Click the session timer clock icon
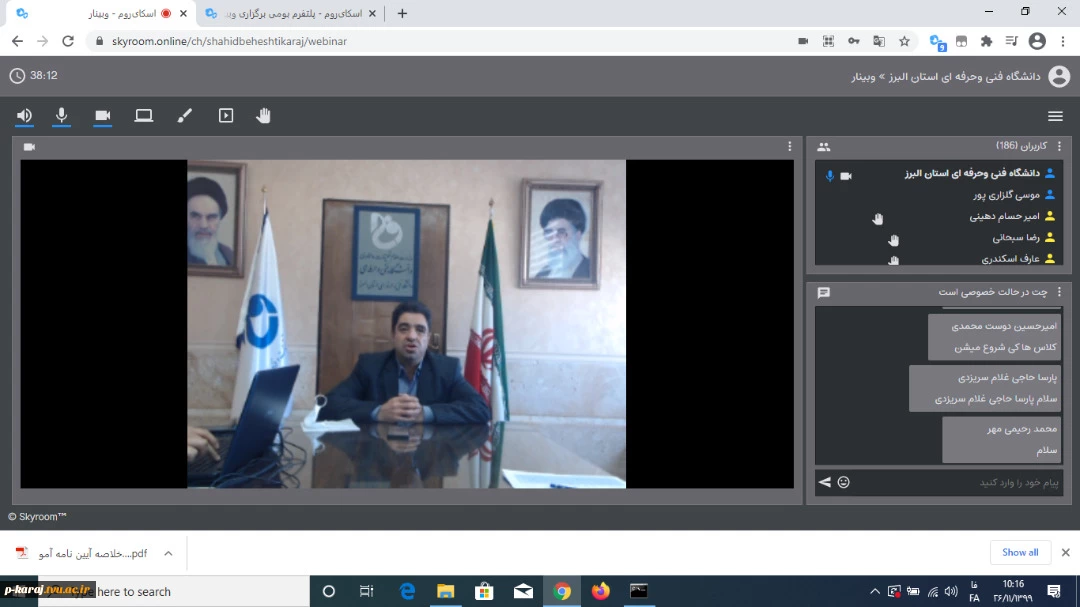 pos(17,76)
